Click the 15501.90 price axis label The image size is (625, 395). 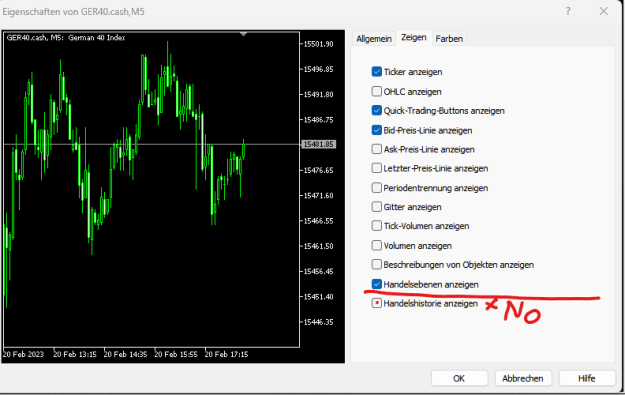point(318,44)
